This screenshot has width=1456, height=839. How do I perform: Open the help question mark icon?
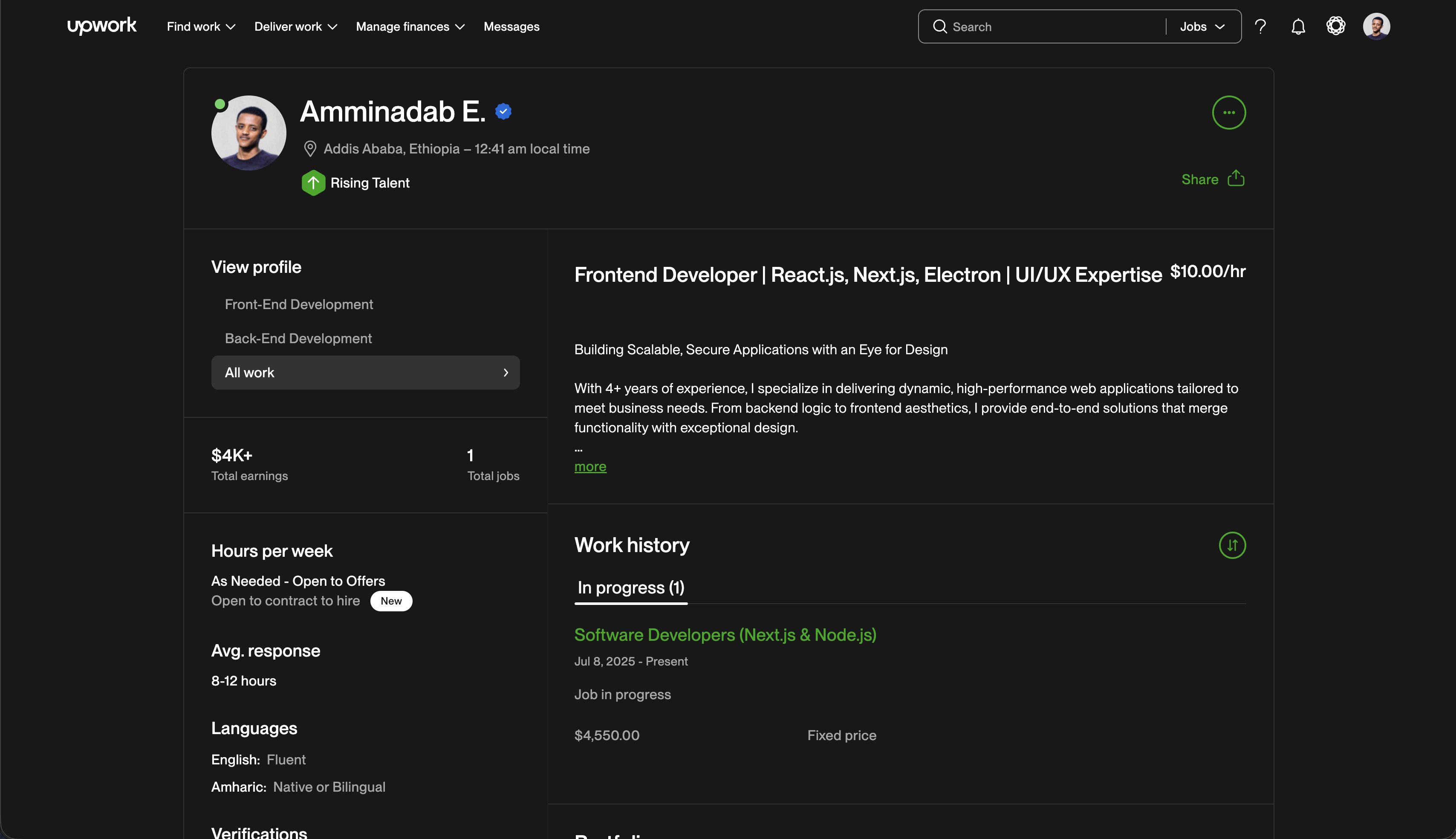pyautogui.click(x=1261, y=26)
